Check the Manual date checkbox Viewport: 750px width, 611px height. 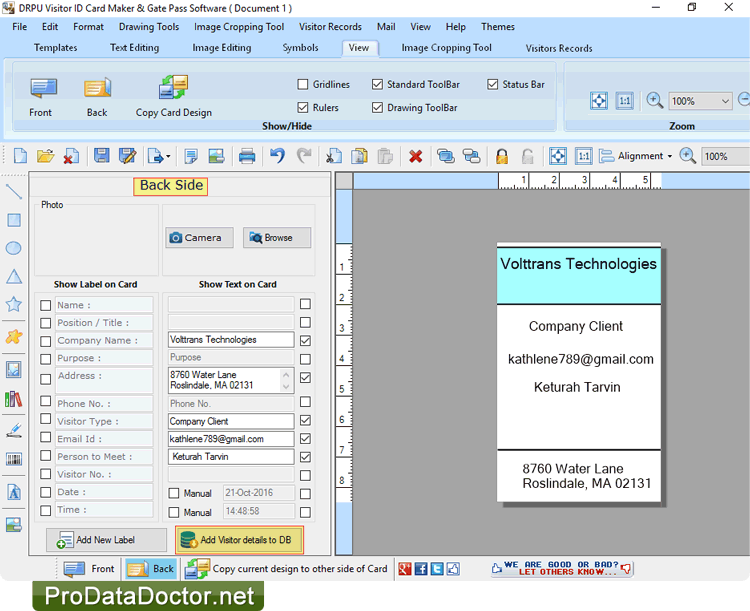pyautogui.click(x=174, y=493)
